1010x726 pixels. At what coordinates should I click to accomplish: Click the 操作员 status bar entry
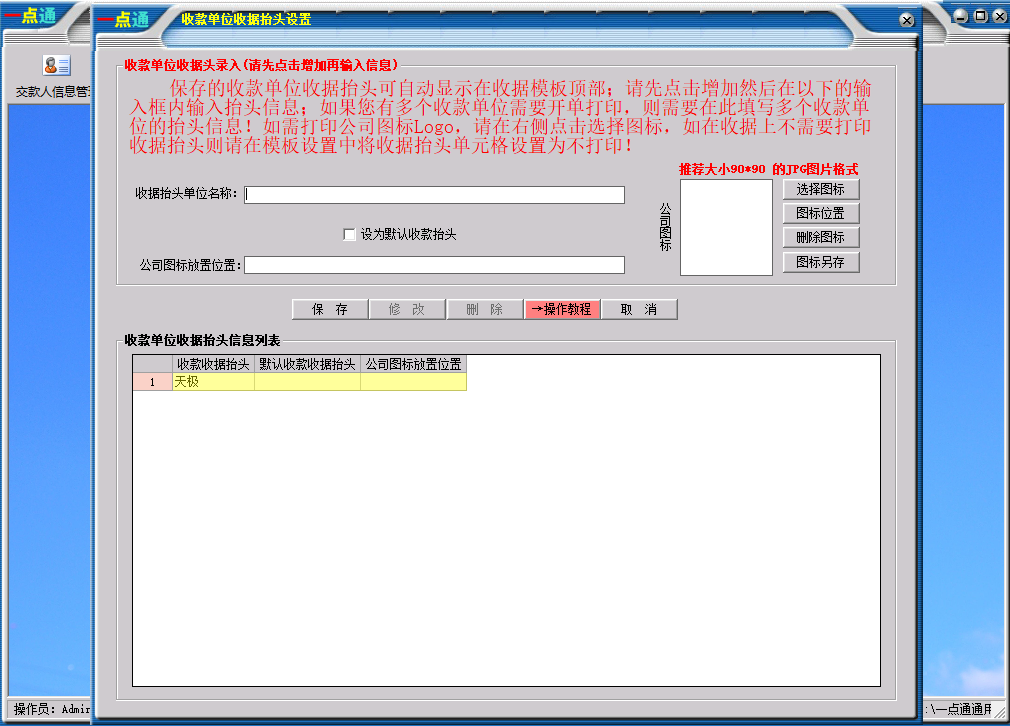(50, 709)
